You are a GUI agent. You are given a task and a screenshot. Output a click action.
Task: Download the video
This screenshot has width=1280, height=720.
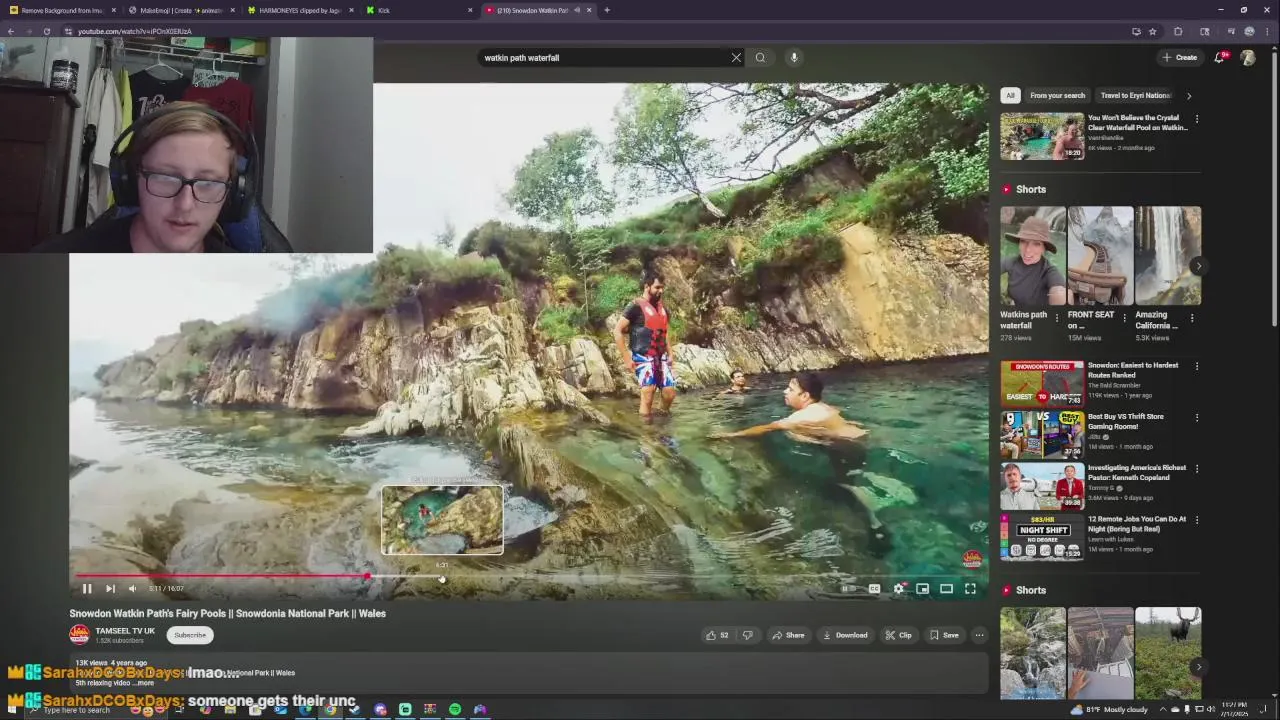pyautogui.click(x=845, y=635)
